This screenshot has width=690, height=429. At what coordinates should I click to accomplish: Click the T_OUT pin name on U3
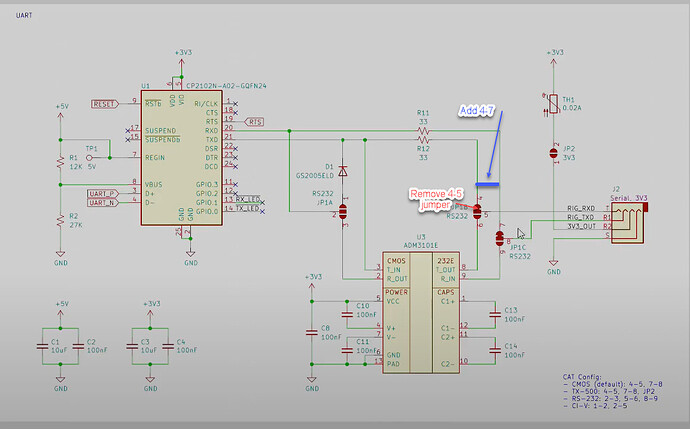[445, 270]
